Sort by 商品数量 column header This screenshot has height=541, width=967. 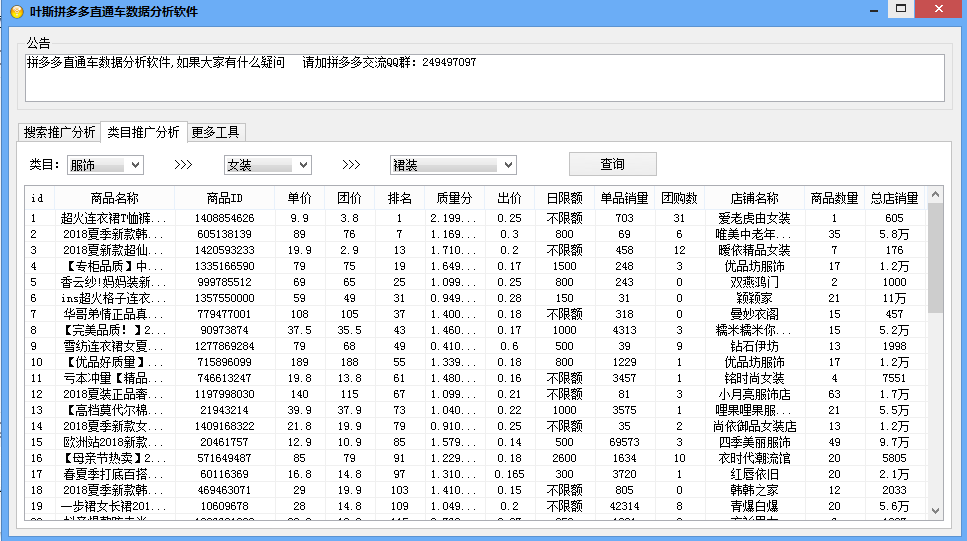tap(834, 198)
